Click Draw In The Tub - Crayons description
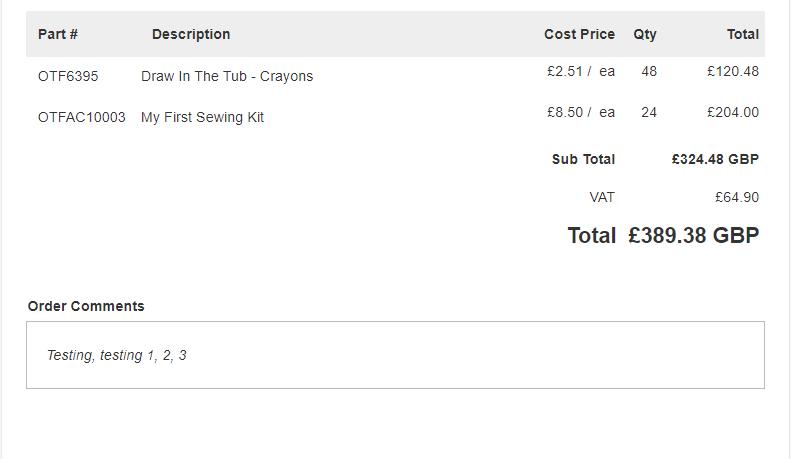 pos(227,76)
